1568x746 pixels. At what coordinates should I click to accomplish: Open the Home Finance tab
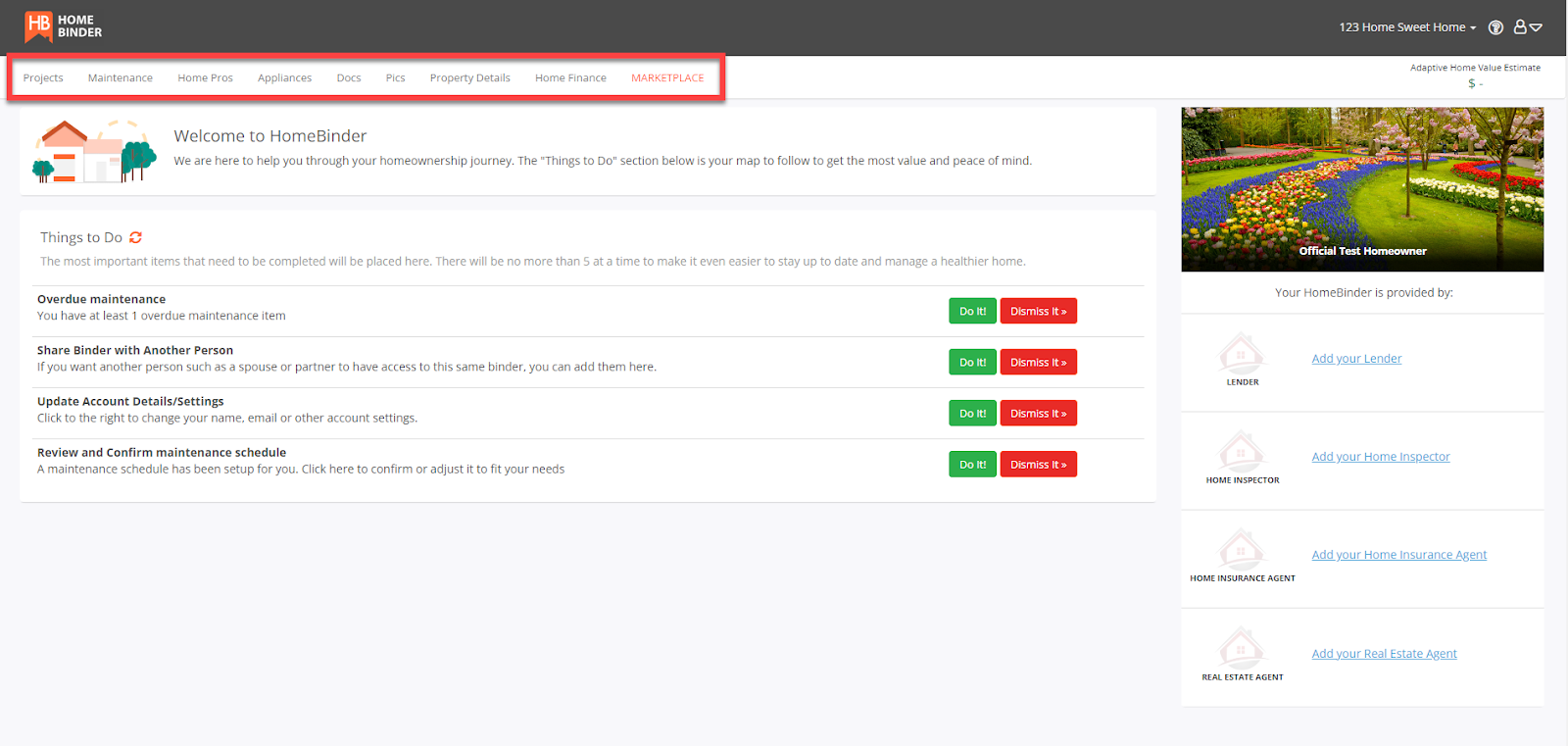(x=570, y=77)
